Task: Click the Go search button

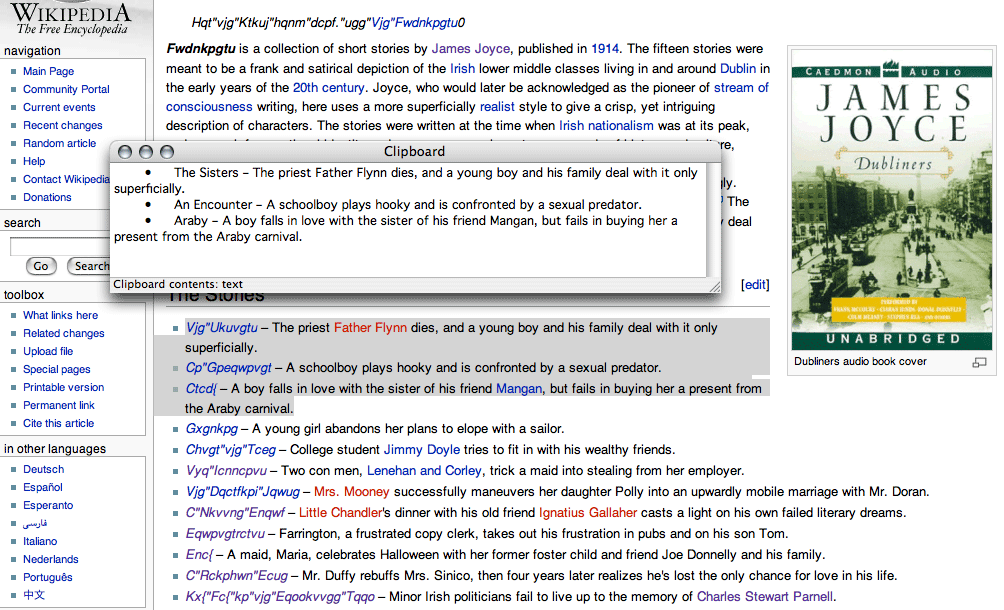Action: click(x=41, y=266)
